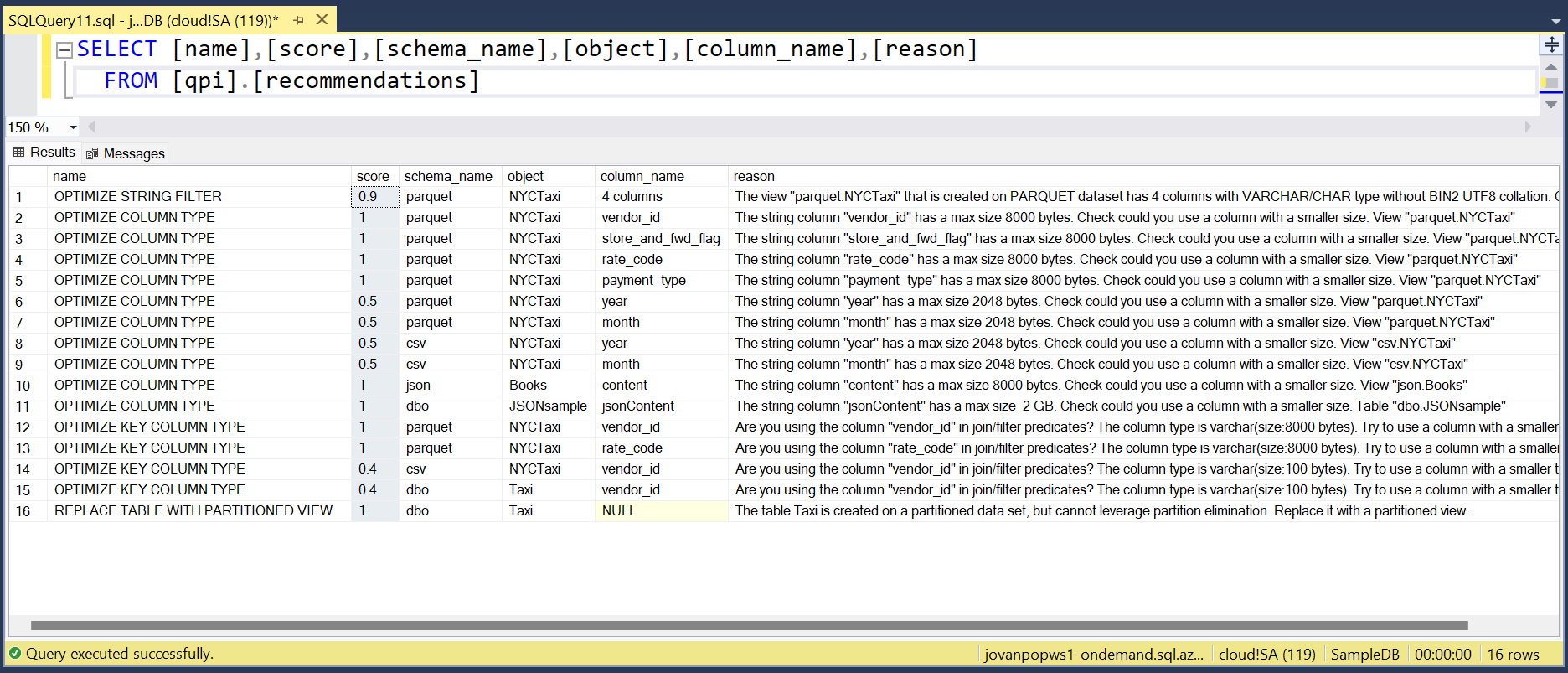Open the tab list dropdown arrow

pos(1555,23)
